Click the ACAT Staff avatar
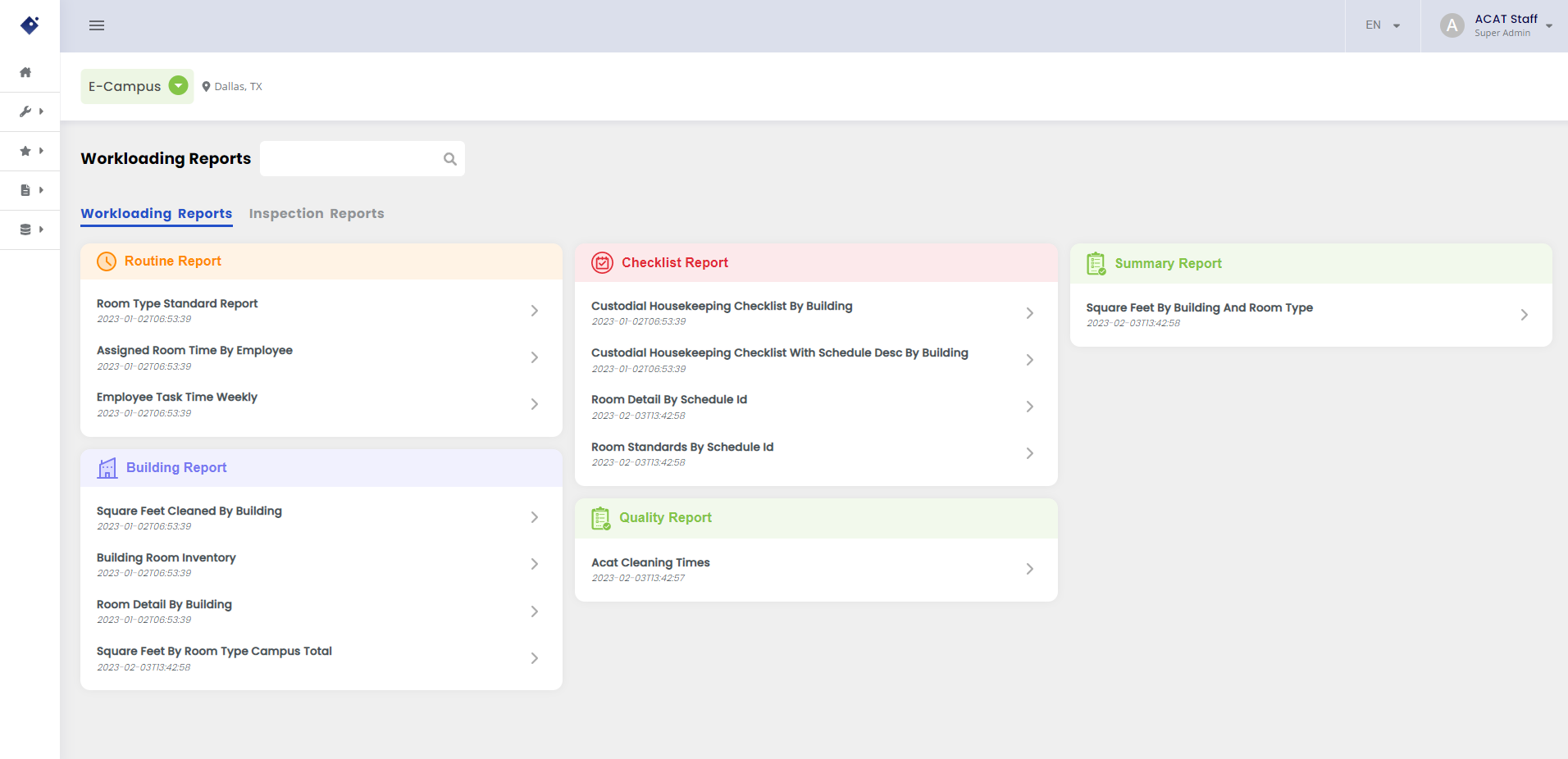 point(1452,25)
